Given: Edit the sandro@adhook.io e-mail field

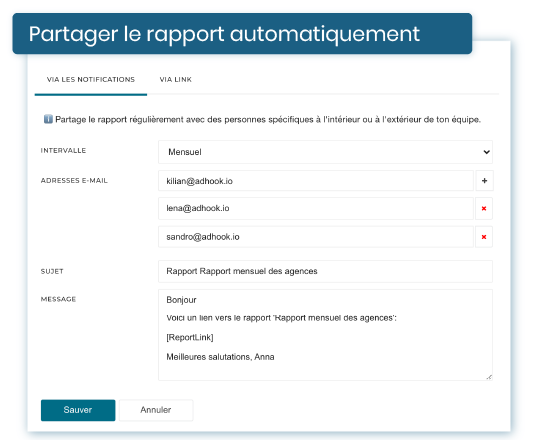Looking at the screenshot, I should (316, 237).
